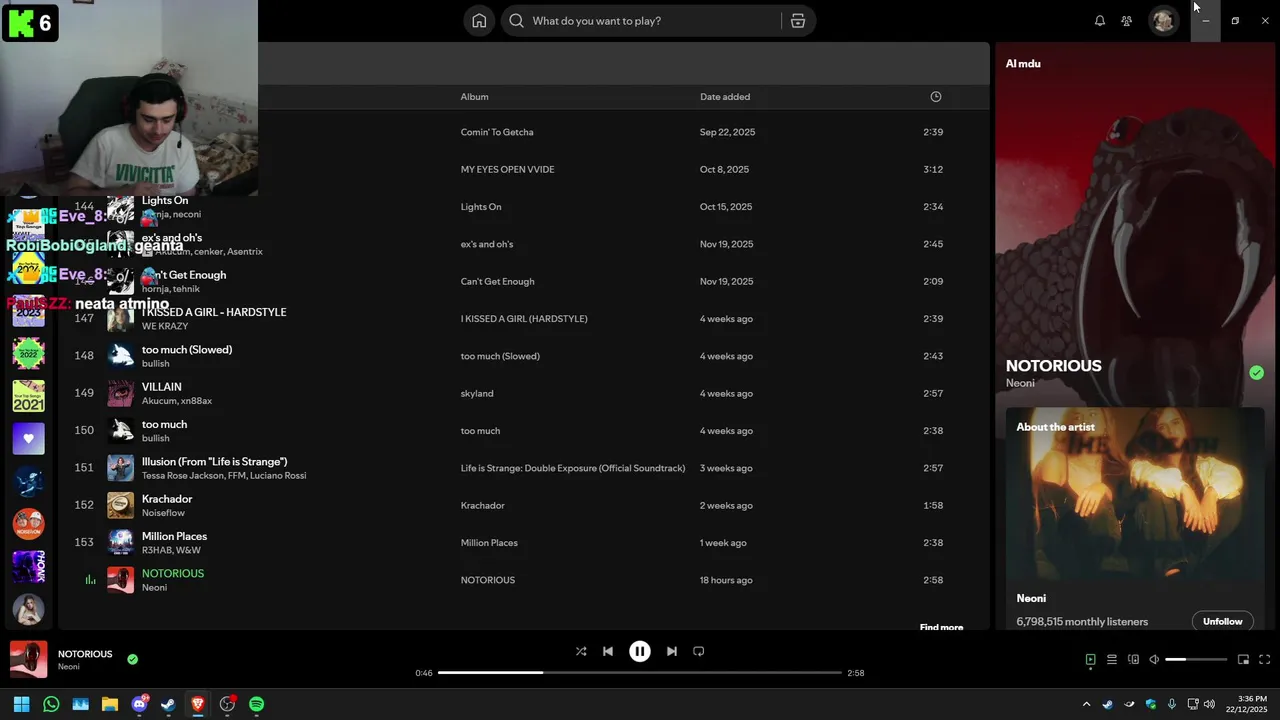The height and width of the screenshot is (720, 1280).
Task: Open the miniplayer
Action: pyautogui.click(x=1243, y=660)
